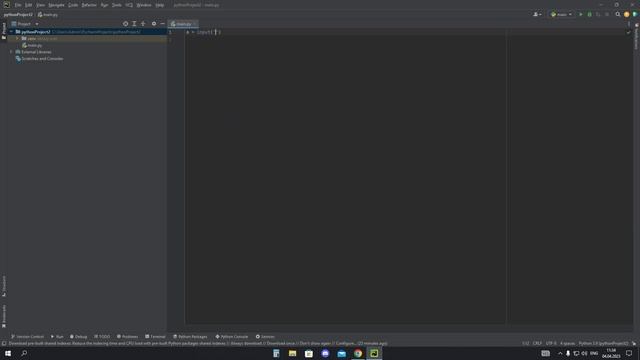Open the Problems tool window tab
640x360 pixels.
pyautogui.click(x=127, y=337)
